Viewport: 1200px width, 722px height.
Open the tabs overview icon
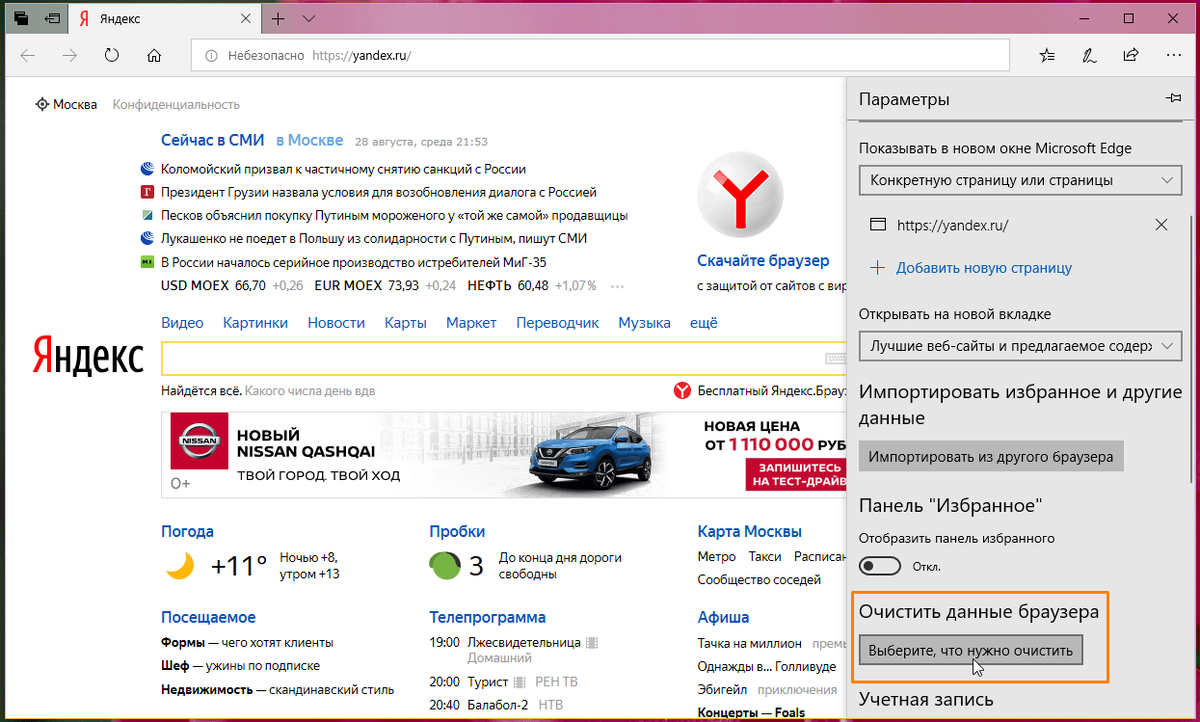(21, 19)
